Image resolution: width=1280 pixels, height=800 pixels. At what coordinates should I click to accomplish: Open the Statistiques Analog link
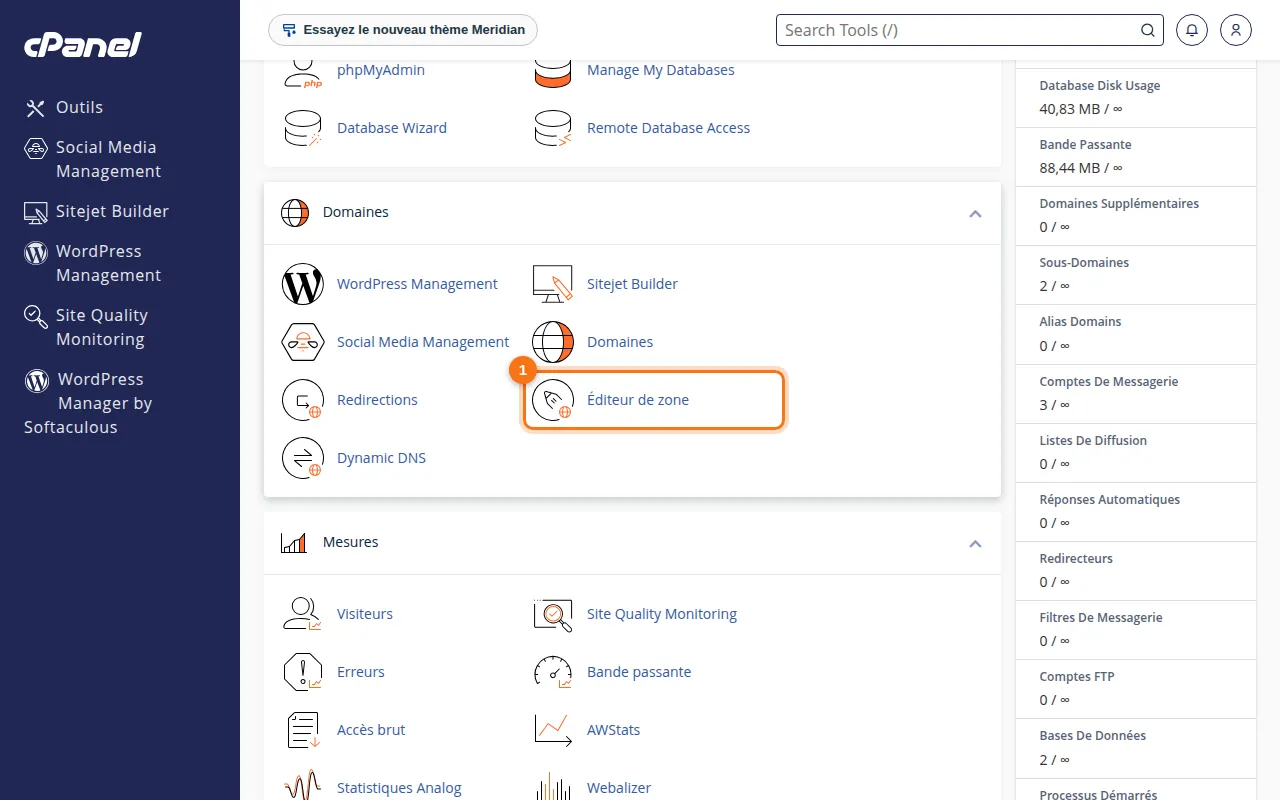(x=399, y=788)
